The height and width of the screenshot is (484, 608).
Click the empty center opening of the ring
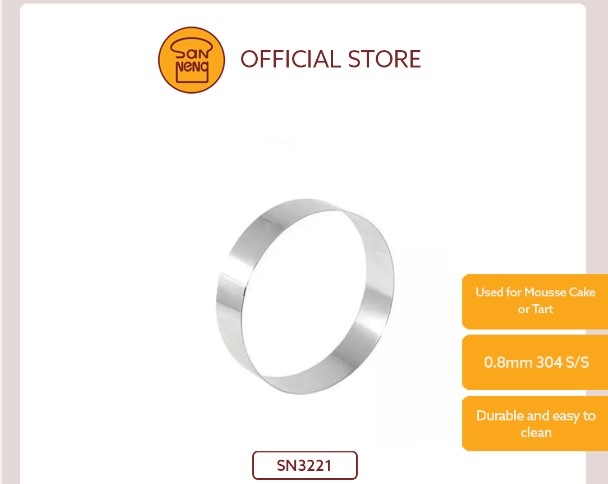point(304,295)
